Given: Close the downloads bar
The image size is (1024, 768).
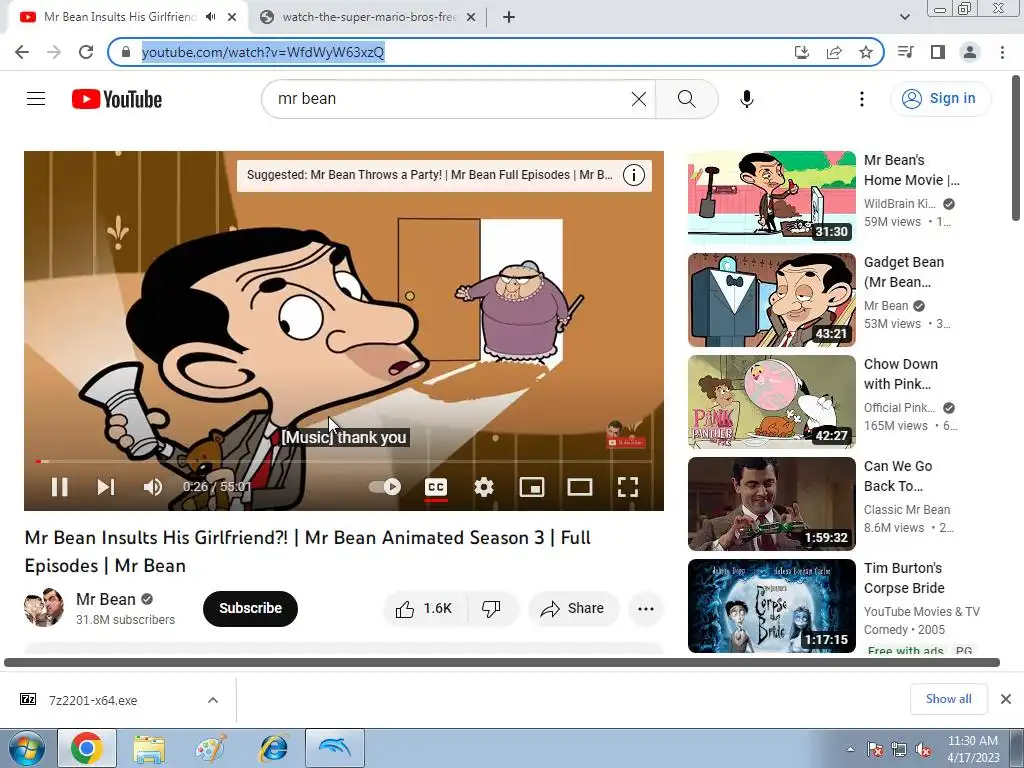Looking at the screenshot, I should pos(1006,699).
